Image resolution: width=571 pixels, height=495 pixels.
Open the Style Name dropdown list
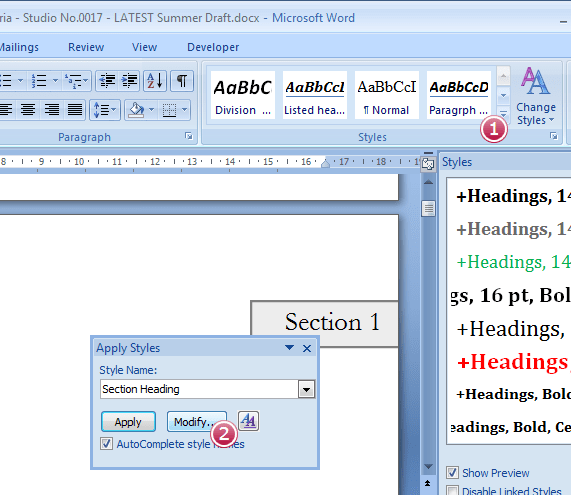point(306,389)
